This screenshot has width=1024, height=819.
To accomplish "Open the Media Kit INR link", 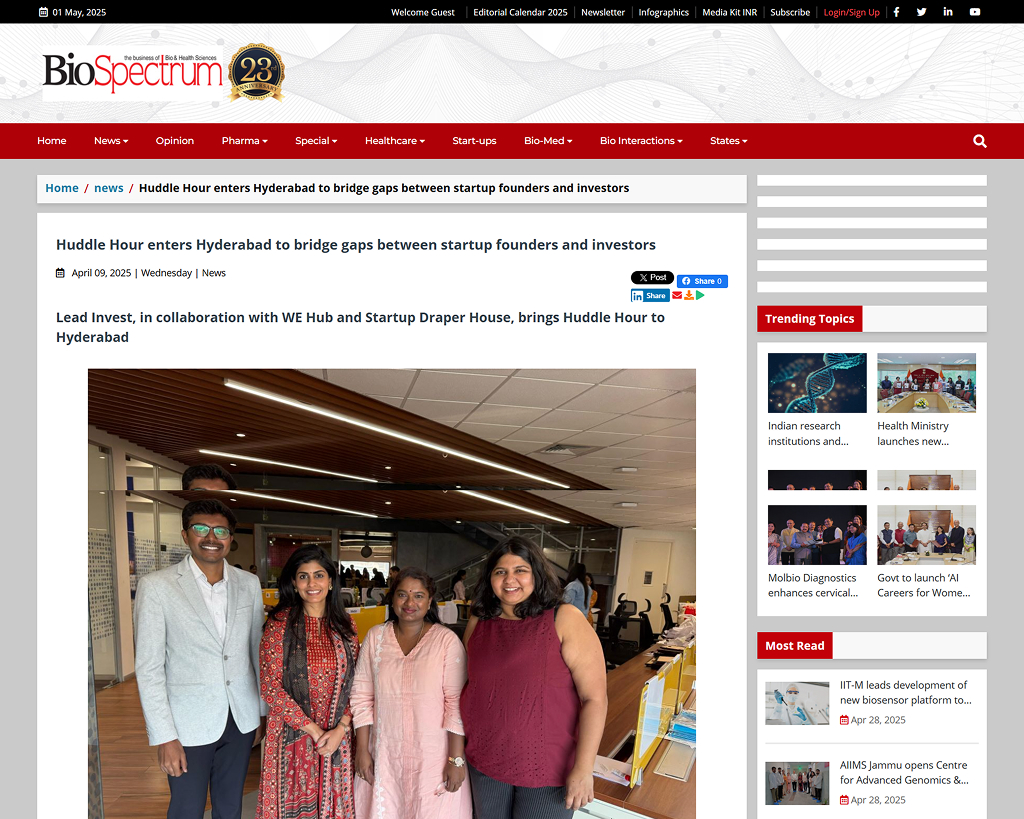I will click(x=729, y=12).
